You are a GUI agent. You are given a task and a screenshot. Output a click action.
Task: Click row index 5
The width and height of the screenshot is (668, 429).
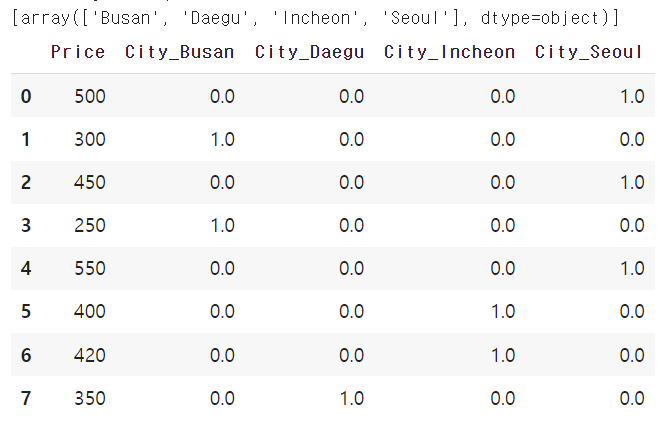pos(26,311)
